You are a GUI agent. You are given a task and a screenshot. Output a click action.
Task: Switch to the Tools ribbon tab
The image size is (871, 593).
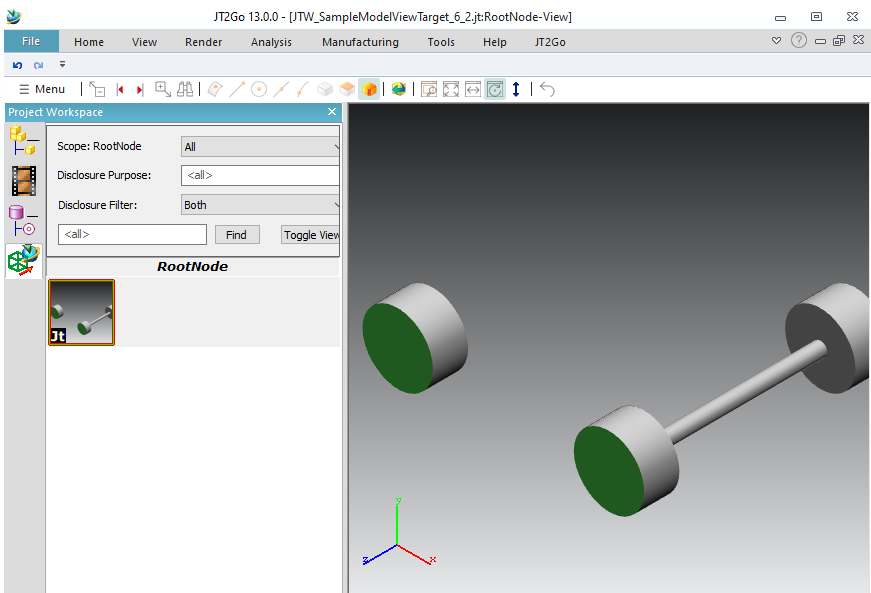[441, 42]
